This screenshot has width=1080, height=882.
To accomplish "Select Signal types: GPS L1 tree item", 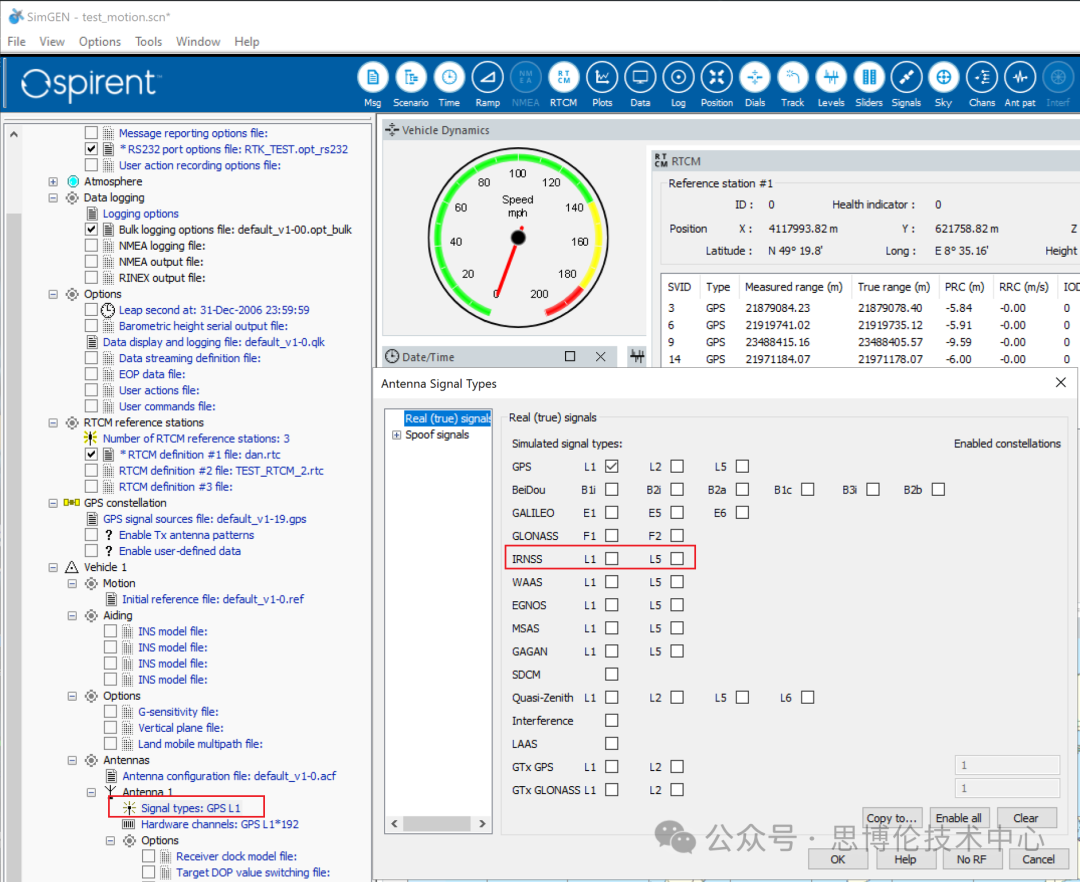I will (x=190, y=808).
